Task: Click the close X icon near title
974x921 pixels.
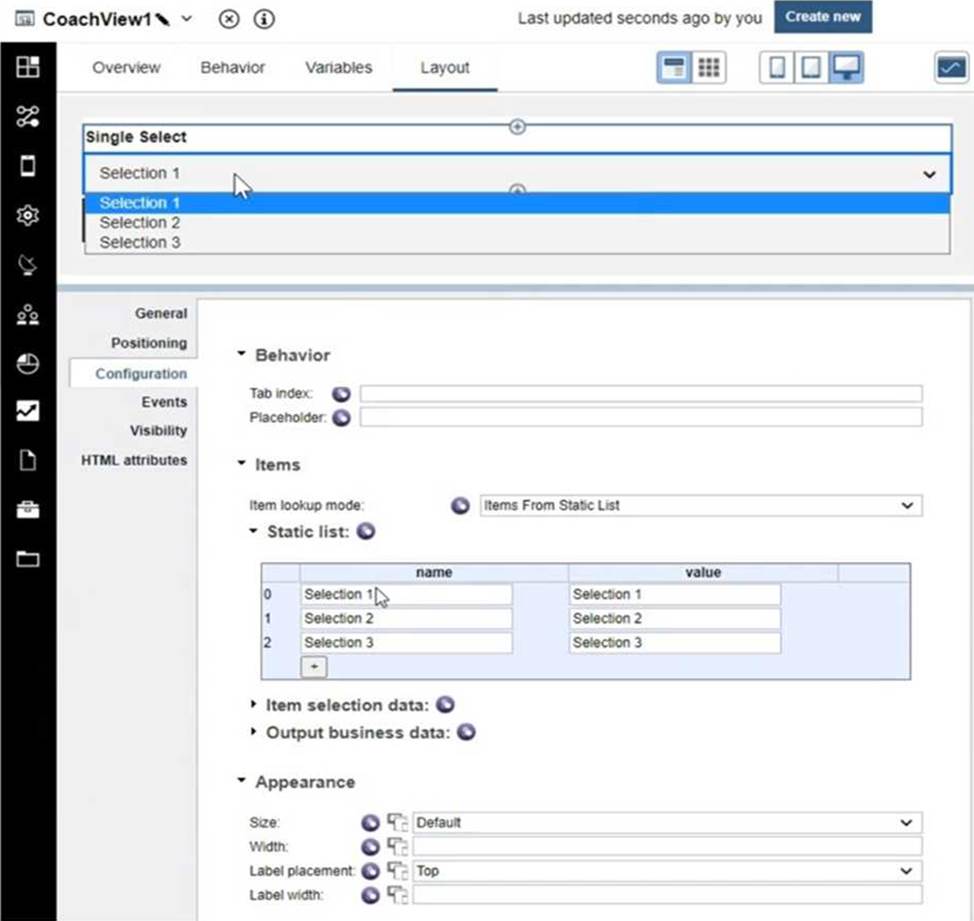Action: pos(229,19)
